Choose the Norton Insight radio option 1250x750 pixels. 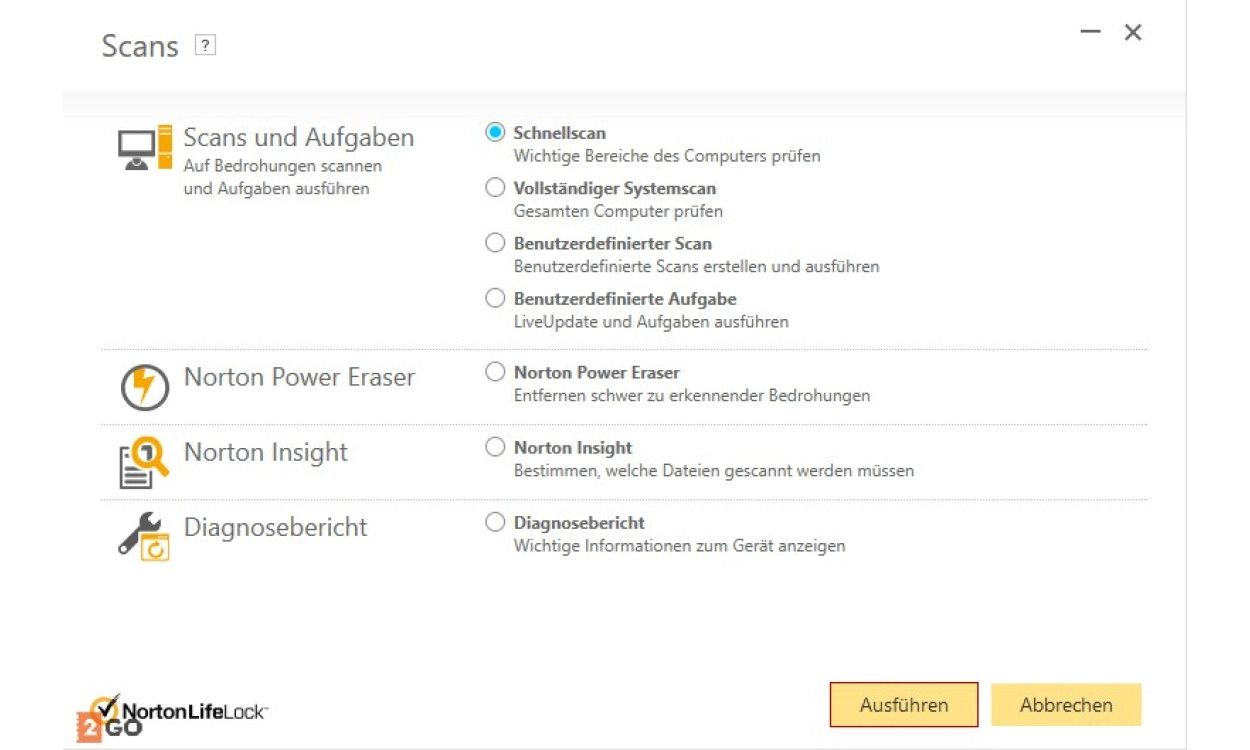coord(495,447)
